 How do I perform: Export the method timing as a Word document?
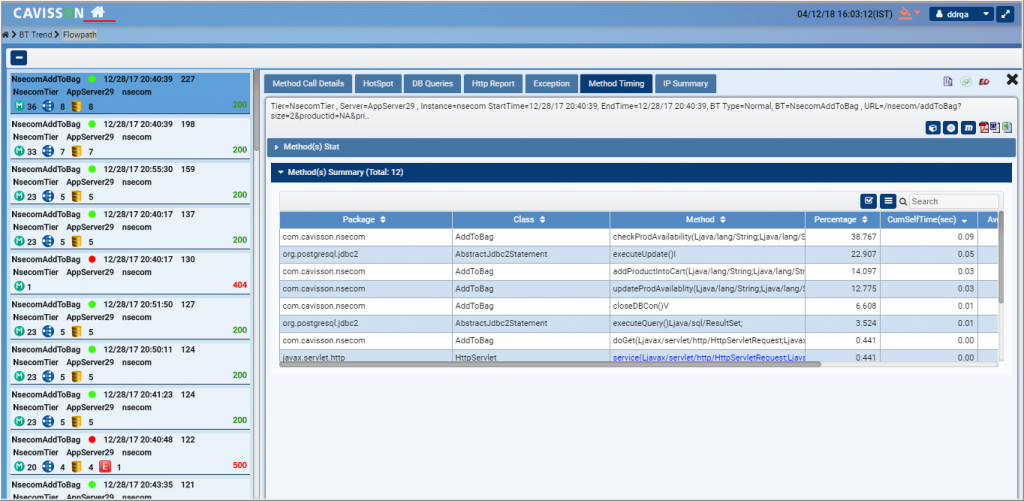click(995, 127)
